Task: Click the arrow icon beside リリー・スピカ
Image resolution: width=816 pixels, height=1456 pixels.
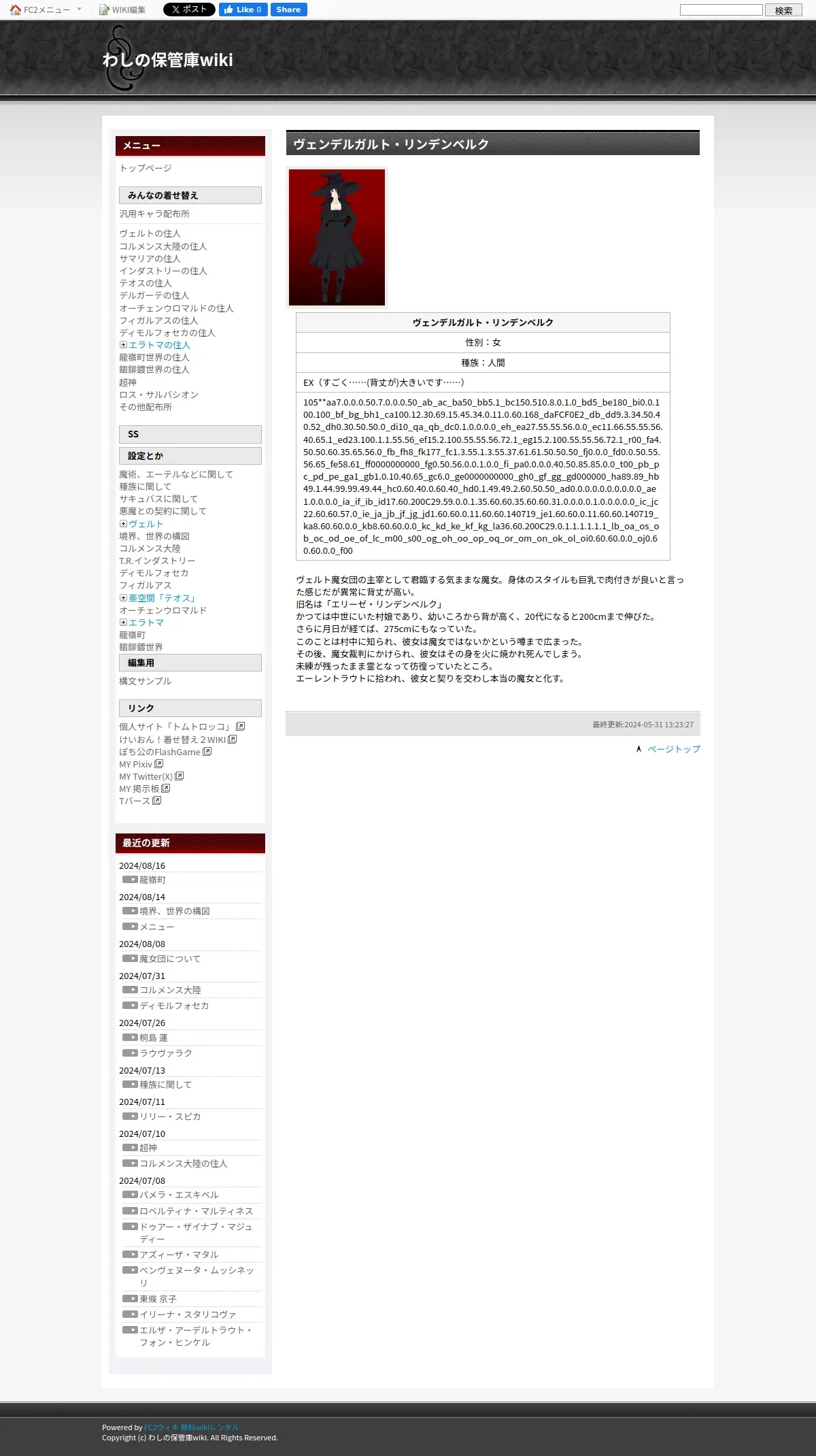Action: 130,1116
